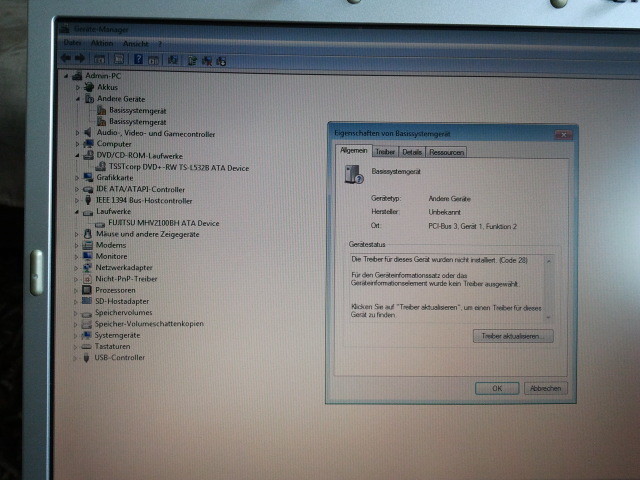The image size is (640, 480).
Task: Click the device icon in properties dialog
Action: pyautogui.click(x=353, y=174)
